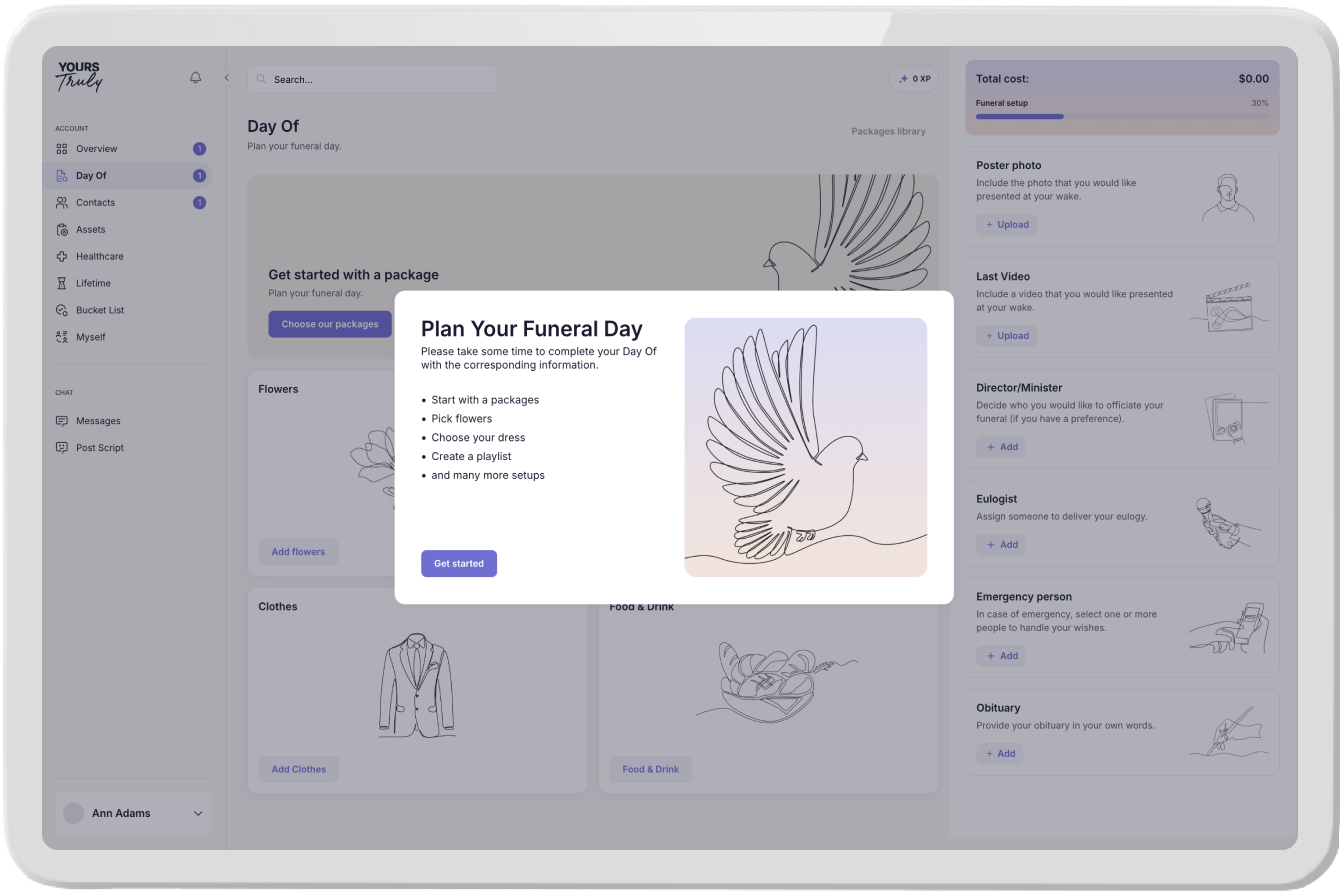Screen dimensions: 1340x892
Task: Click the Obituary writing hand illustration
Action: pyautogui.click(x=1229, y=732)
